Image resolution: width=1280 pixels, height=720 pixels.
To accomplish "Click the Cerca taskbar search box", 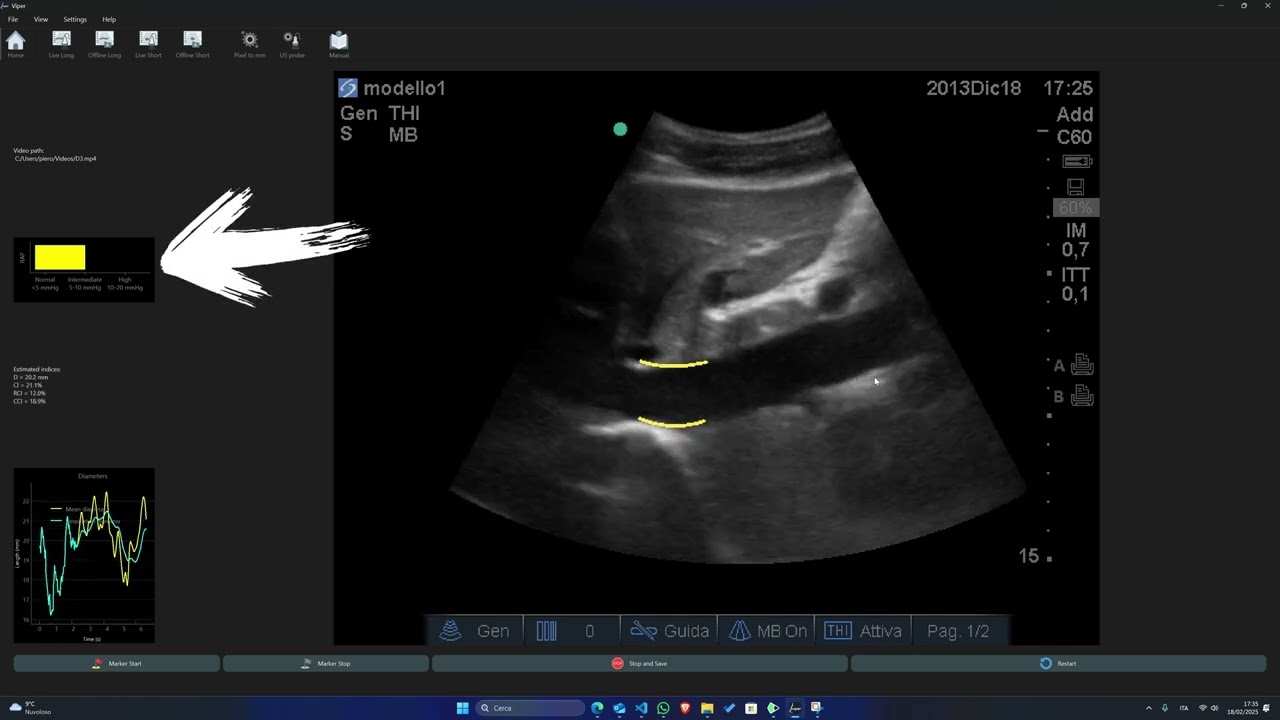I will (530, 708).
